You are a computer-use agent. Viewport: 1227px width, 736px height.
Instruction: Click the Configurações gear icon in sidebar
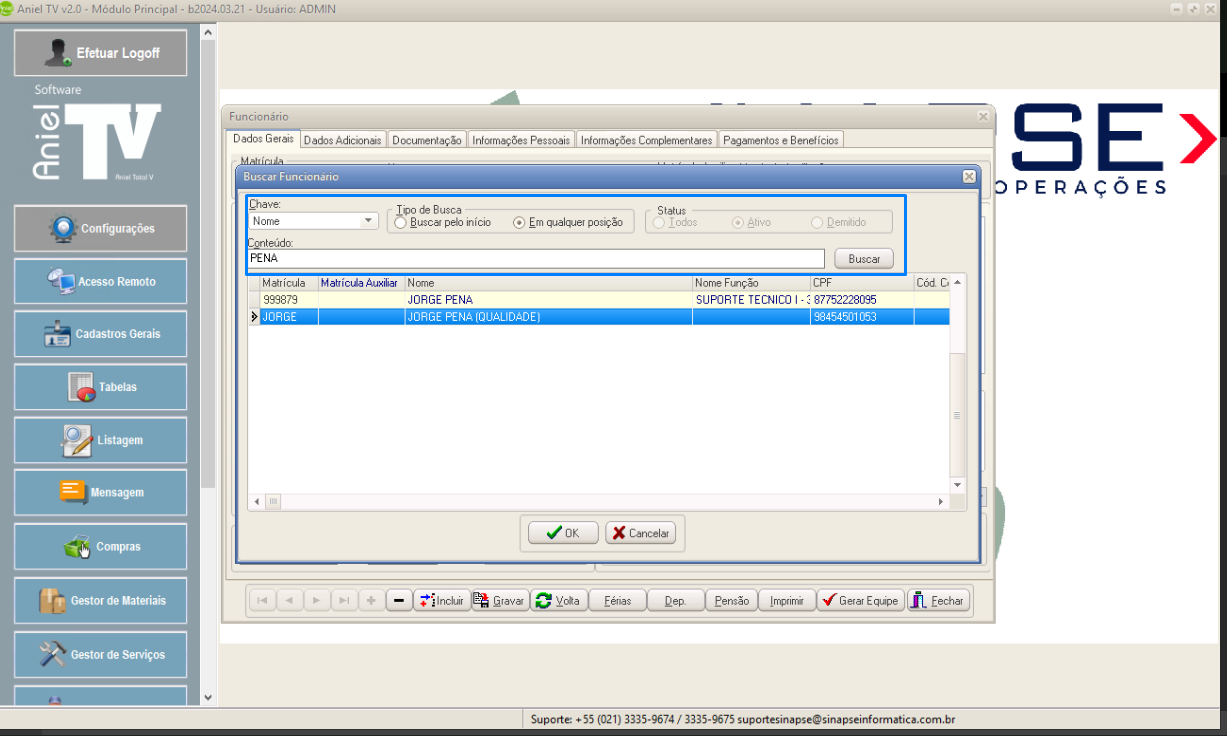(64, 229)
